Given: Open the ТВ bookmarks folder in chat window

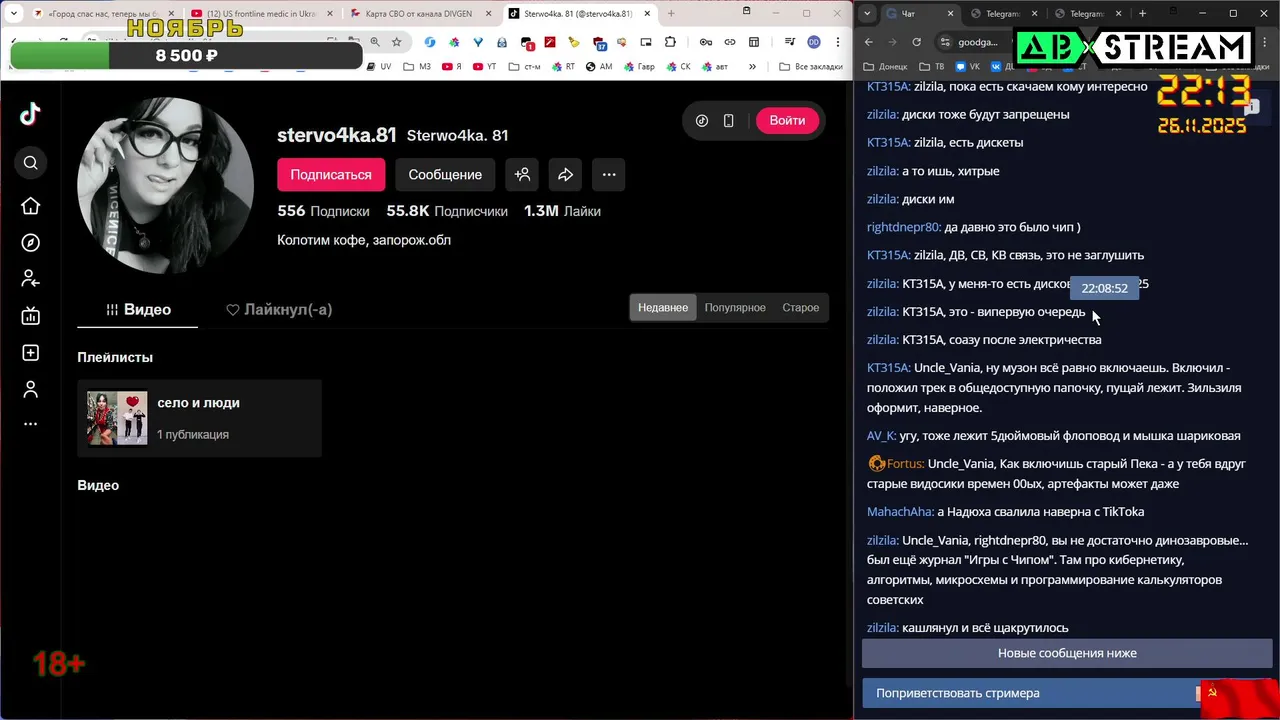Looking at the screenshot, I should point(931,67).
